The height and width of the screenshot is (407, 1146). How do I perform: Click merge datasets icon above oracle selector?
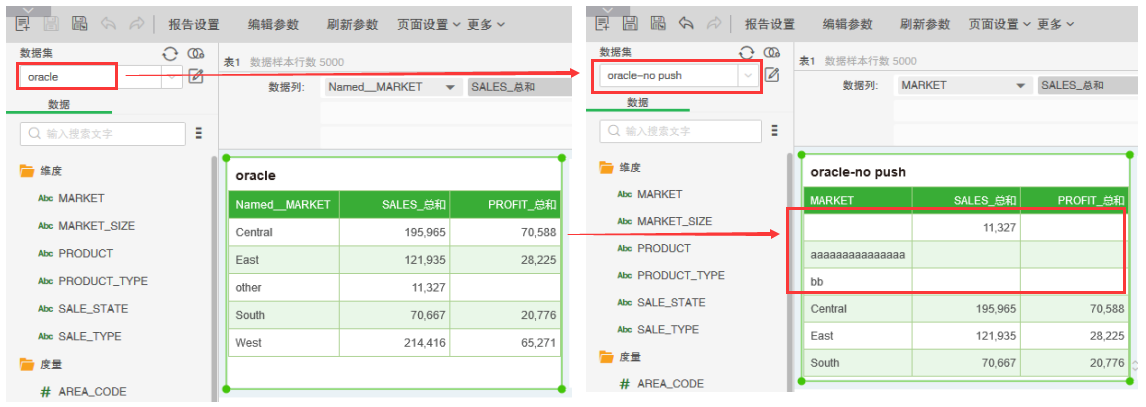point(196,53)
